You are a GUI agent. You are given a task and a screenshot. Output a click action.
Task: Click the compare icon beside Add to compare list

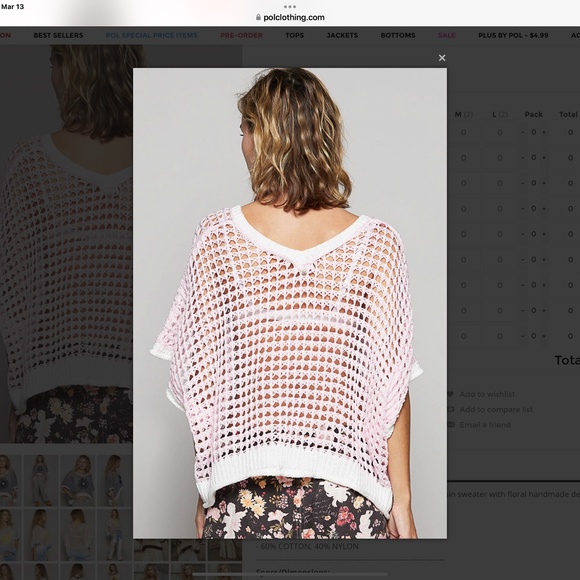[451, 409]
